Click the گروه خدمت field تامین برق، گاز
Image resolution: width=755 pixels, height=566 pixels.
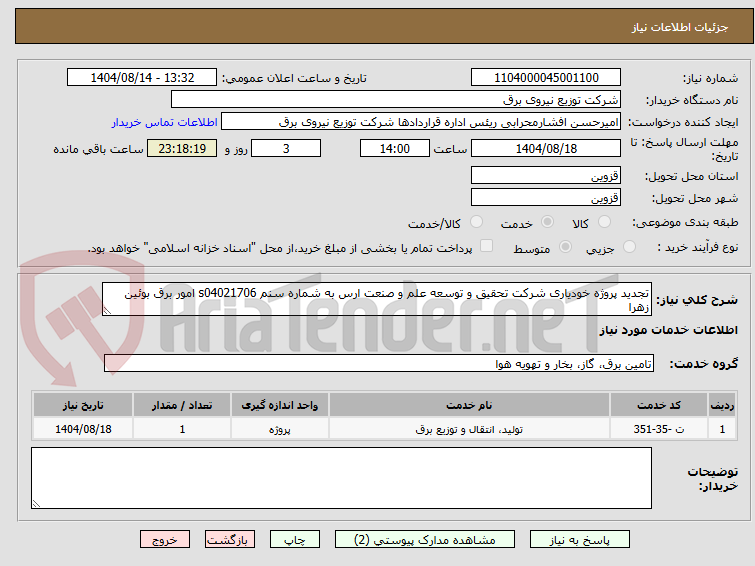pyautogui.click(x=379, y=364)
